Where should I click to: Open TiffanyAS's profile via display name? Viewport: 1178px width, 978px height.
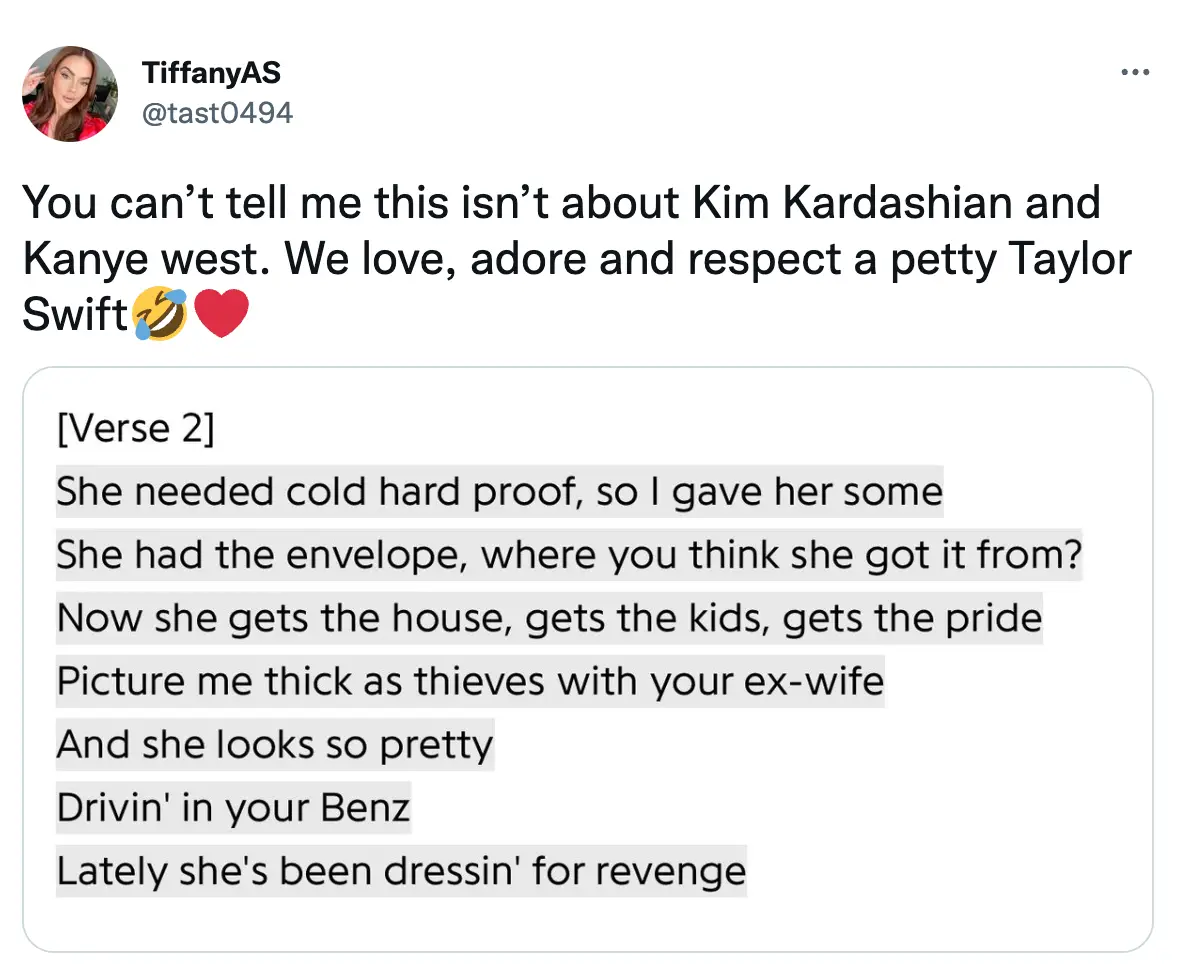[x=211, y=72]
